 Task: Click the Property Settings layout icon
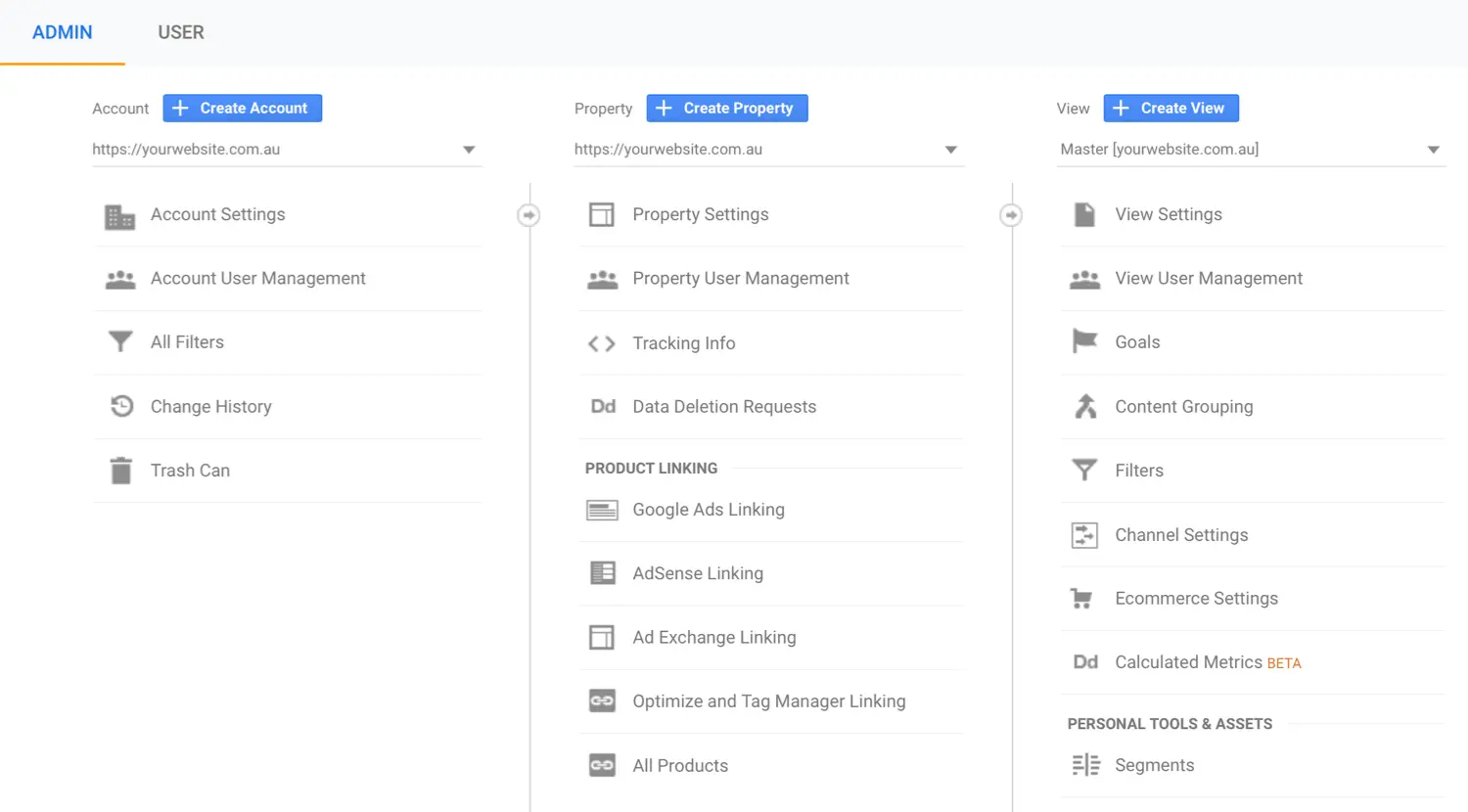(x=602, y=214)
